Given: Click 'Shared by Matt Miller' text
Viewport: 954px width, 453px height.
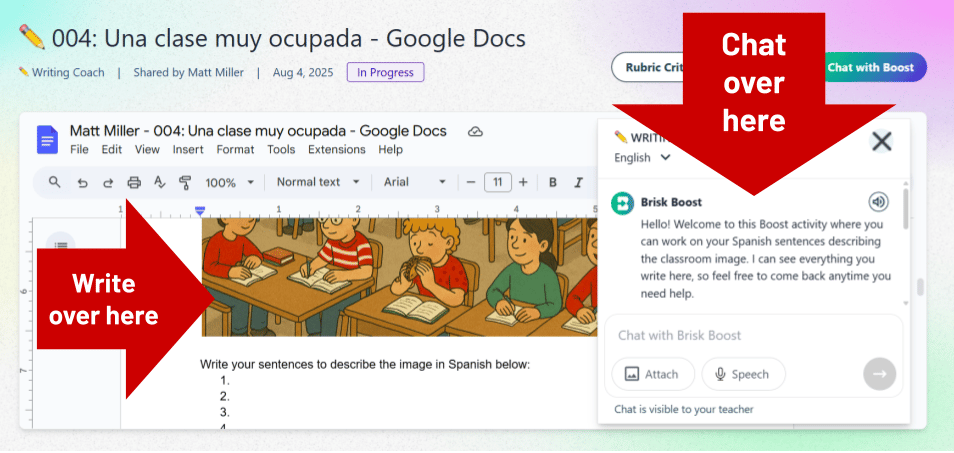Looking at the screenshot, I should 189,72.
